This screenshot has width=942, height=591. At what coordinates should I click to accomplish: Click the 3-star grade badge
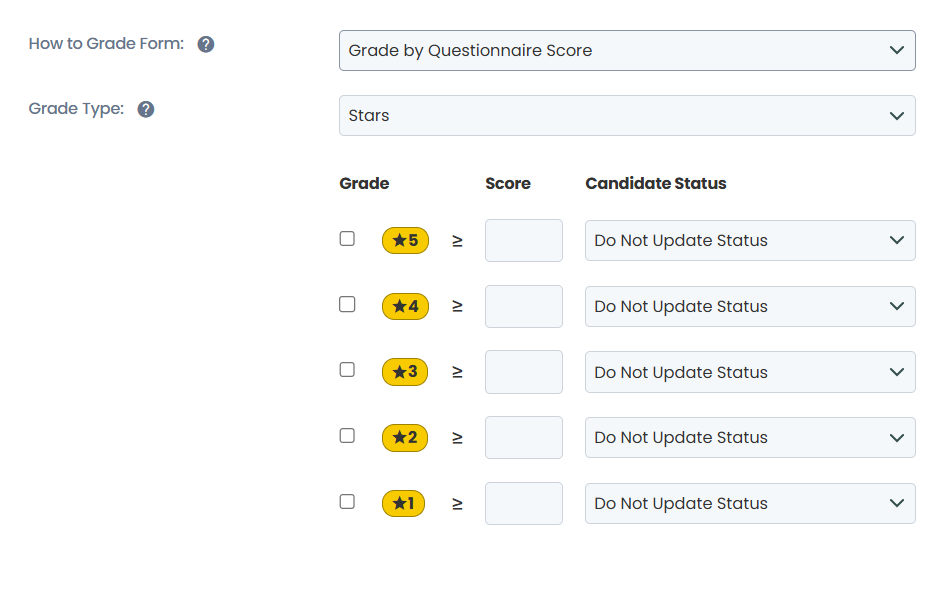point(405,372)
